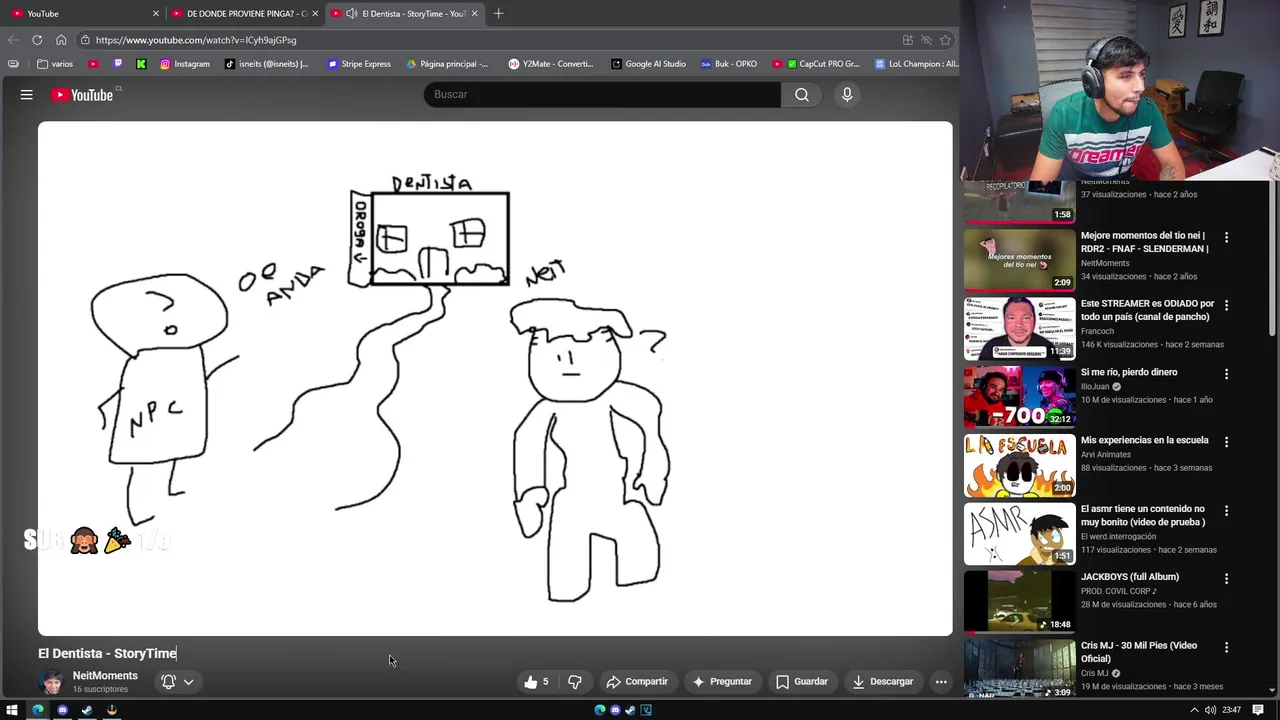Click the Compartir share button
Viewport: 1280px width, 720px height.
[x=637, y=682]
